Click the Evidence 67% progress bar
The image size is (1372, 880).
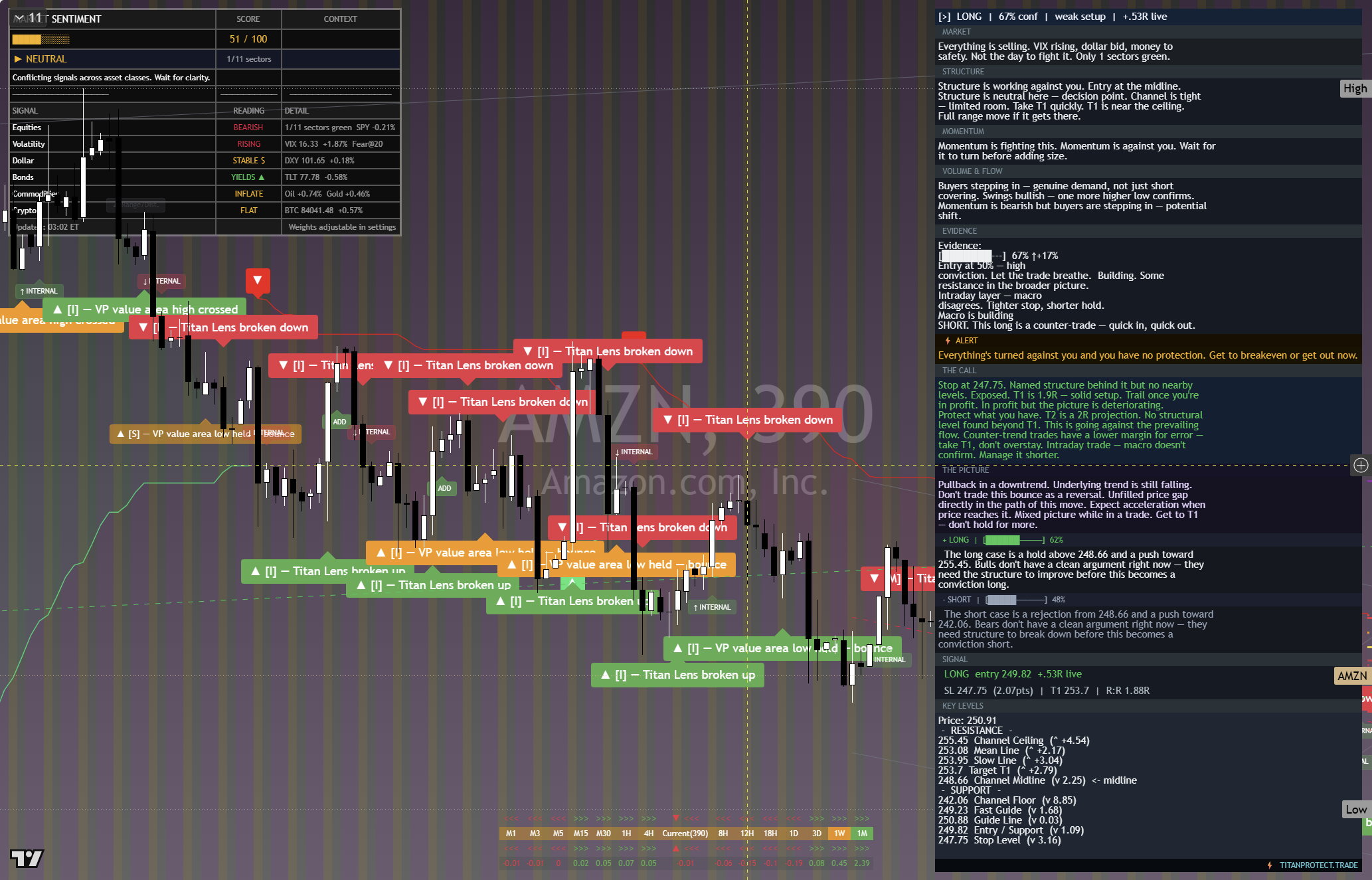click(972, 256)
